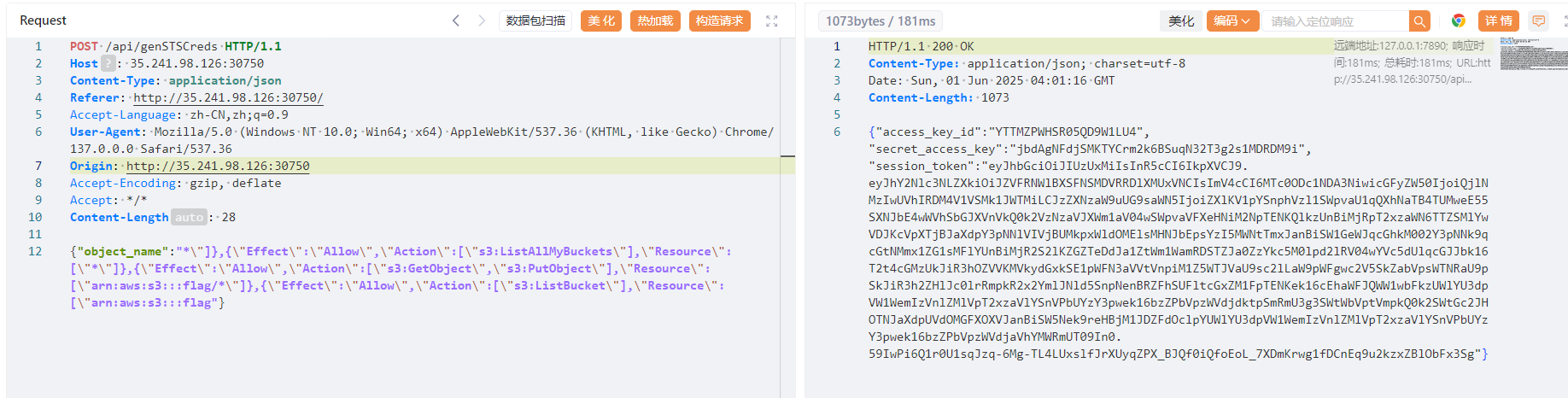Click the comment bubble icon in response toolbar
This screenshot has height=398, width=1568.
[1539, 21]
